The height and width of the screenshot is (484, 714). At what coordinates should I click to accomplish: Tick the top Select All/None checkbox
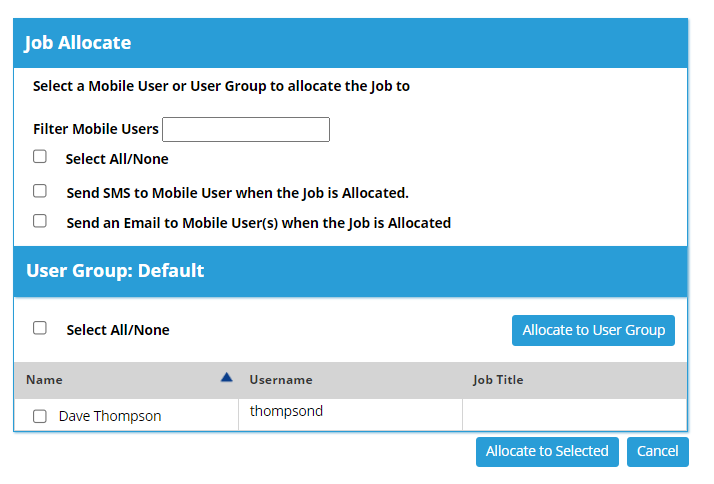click(x=40, y=157)
